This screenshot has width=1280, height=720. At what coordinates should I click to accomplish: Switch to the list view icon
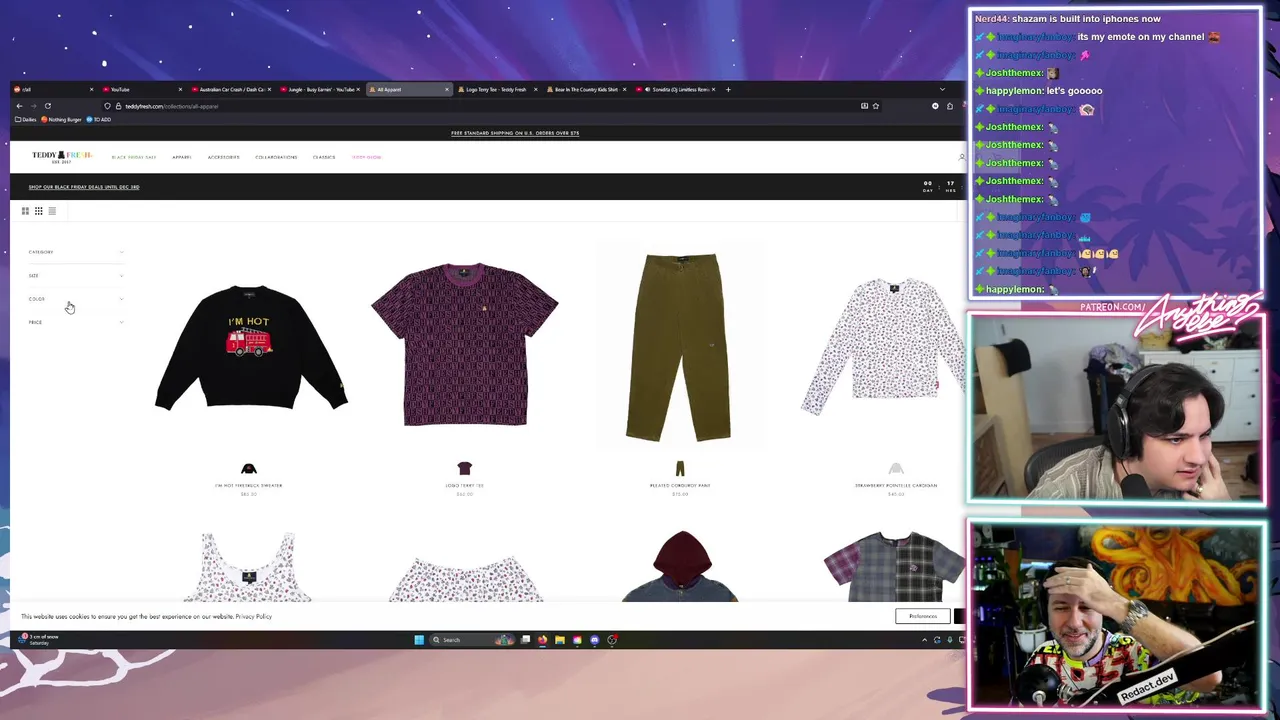tap(52, 211)
